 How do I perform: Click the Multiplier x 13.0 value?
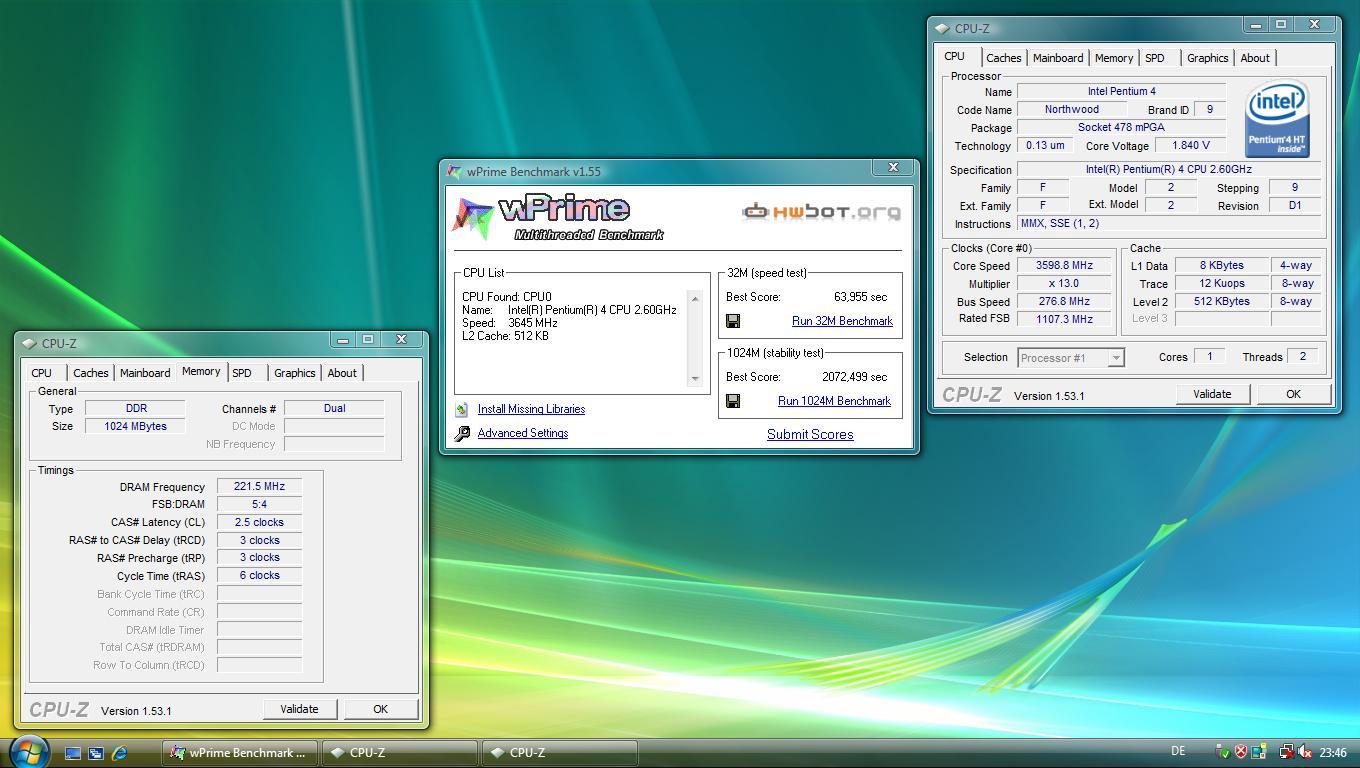tap(1064, 284)
